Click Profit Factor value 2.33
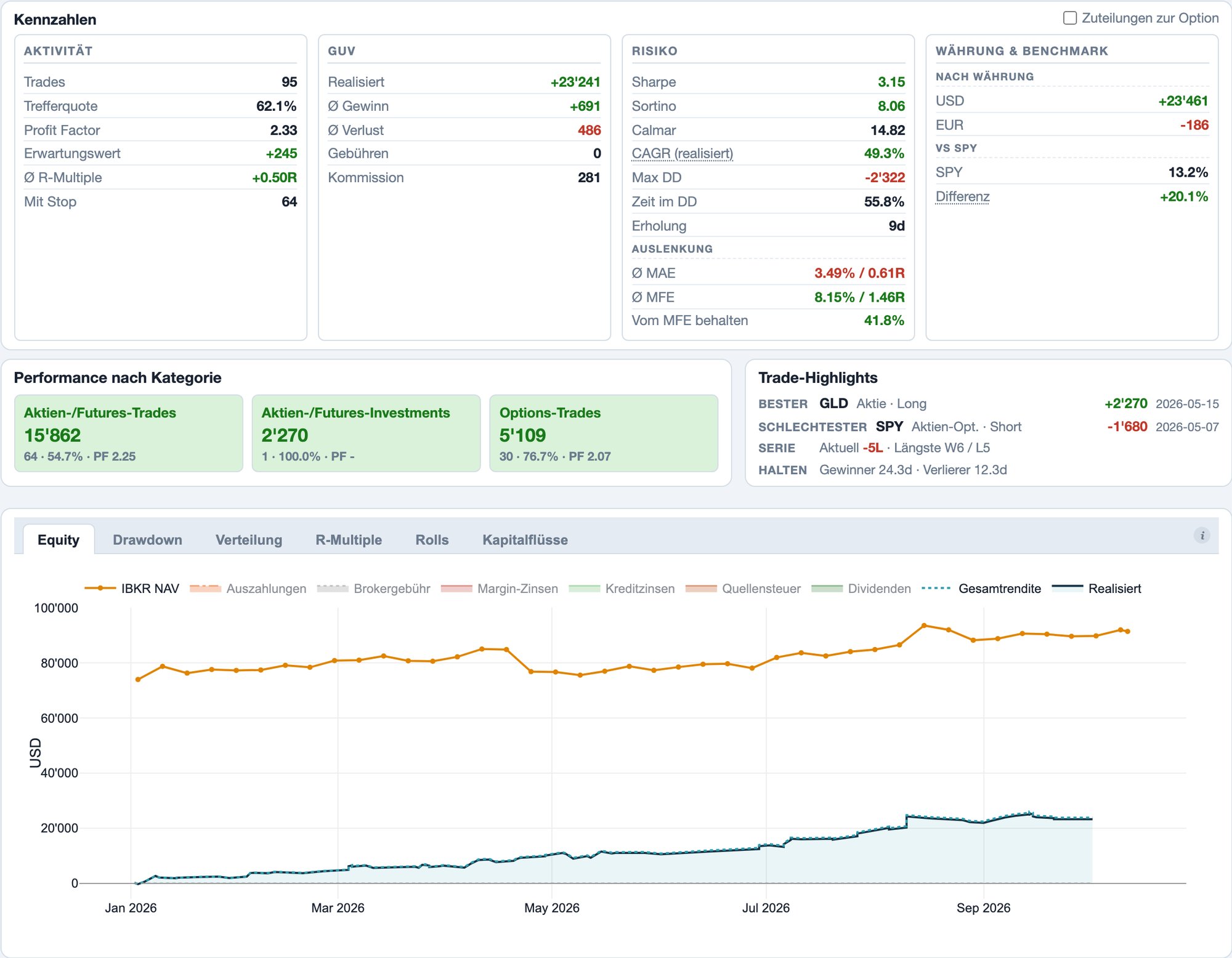 click(283, 130)
